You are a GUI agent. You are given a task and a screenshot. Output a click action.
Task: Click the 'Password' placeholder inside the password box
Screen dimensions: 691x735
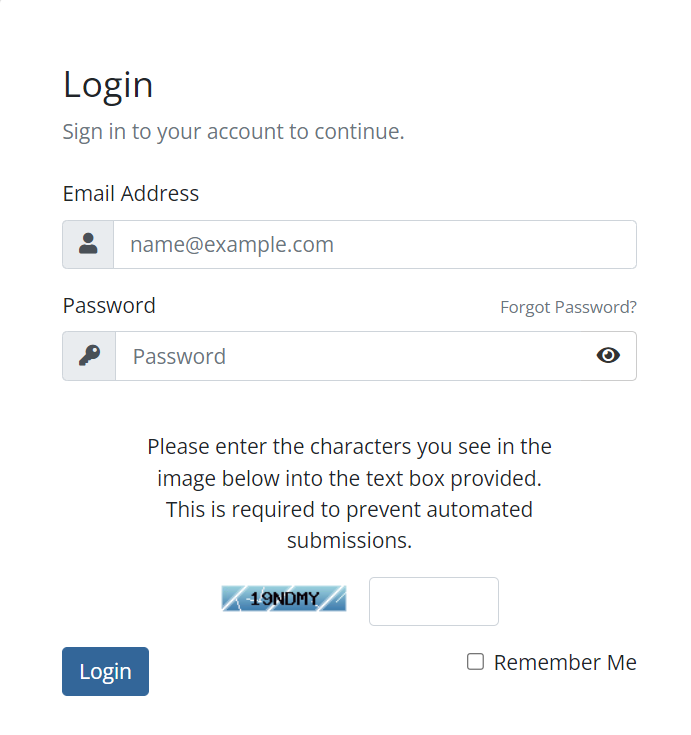pyautogui.click(x=179, y=356)
